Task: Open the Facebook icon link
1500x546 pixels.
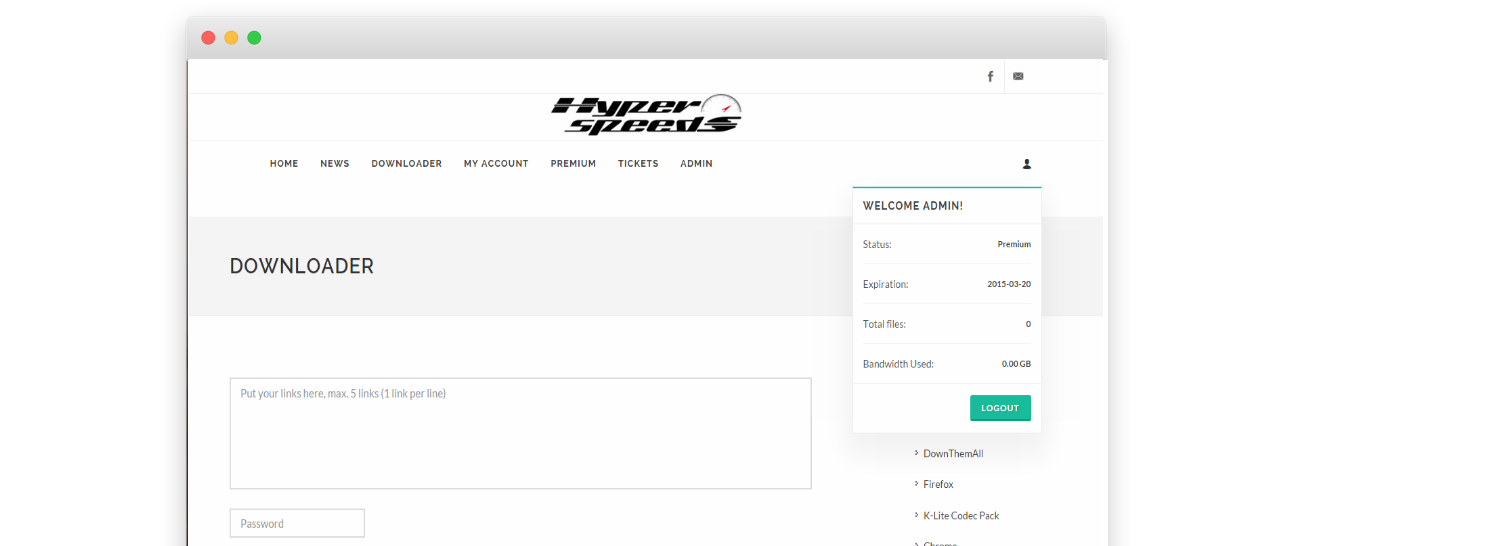Action: pyautogui.click(x=990, y=76)
